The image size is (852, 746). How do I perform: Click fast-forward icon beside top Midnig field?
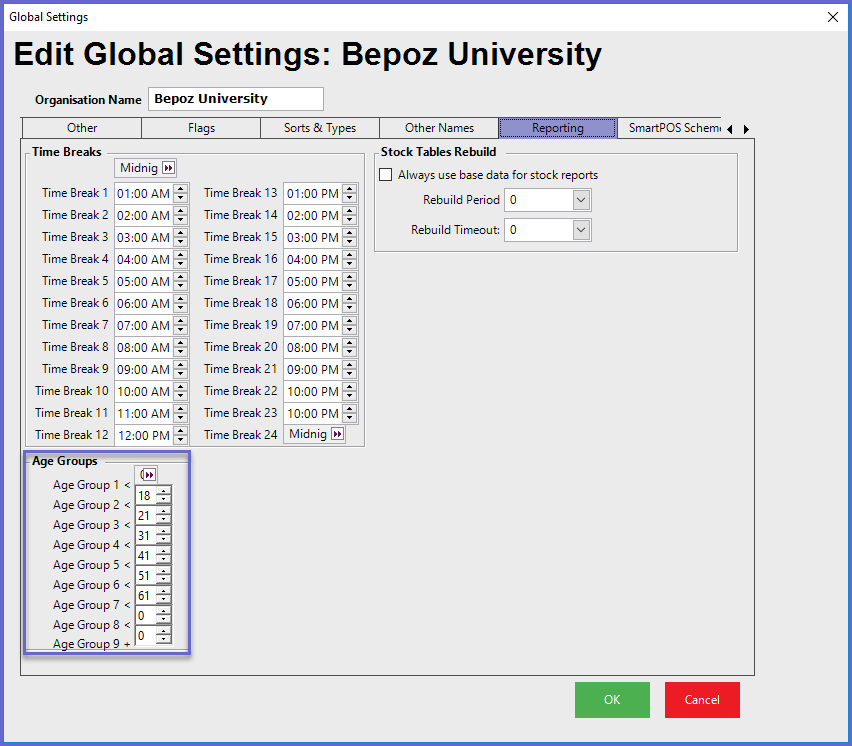tap(168, 168)
